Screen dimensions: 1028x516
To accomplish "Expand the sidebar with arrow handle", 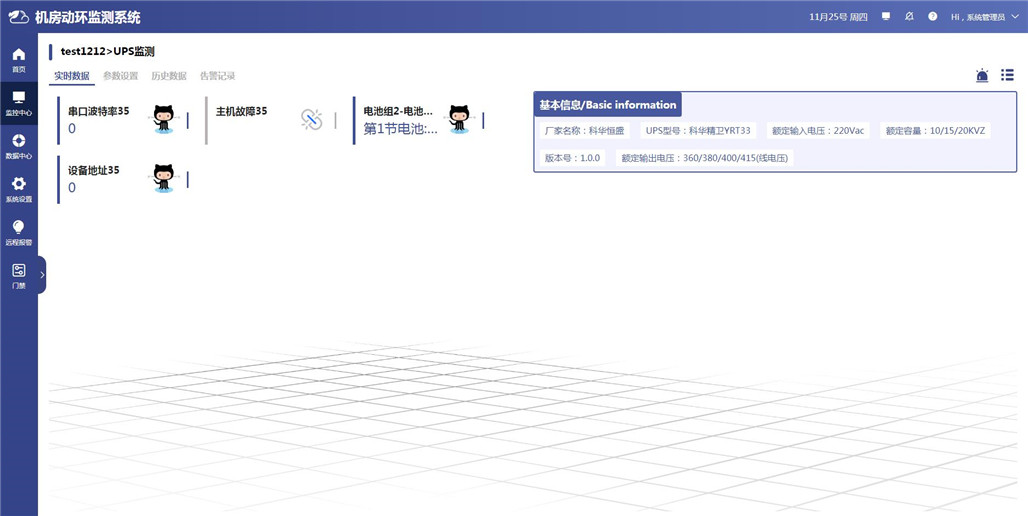I will [42, 274].
